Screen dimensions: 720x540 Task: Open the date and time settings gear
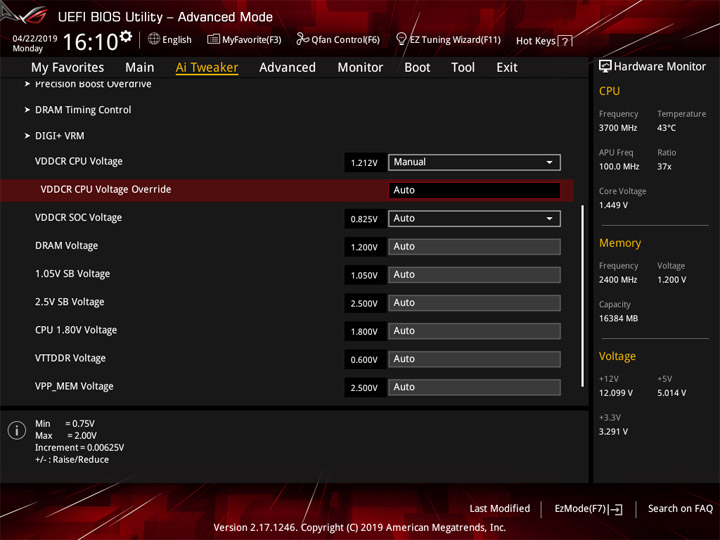tap(126, 36)
